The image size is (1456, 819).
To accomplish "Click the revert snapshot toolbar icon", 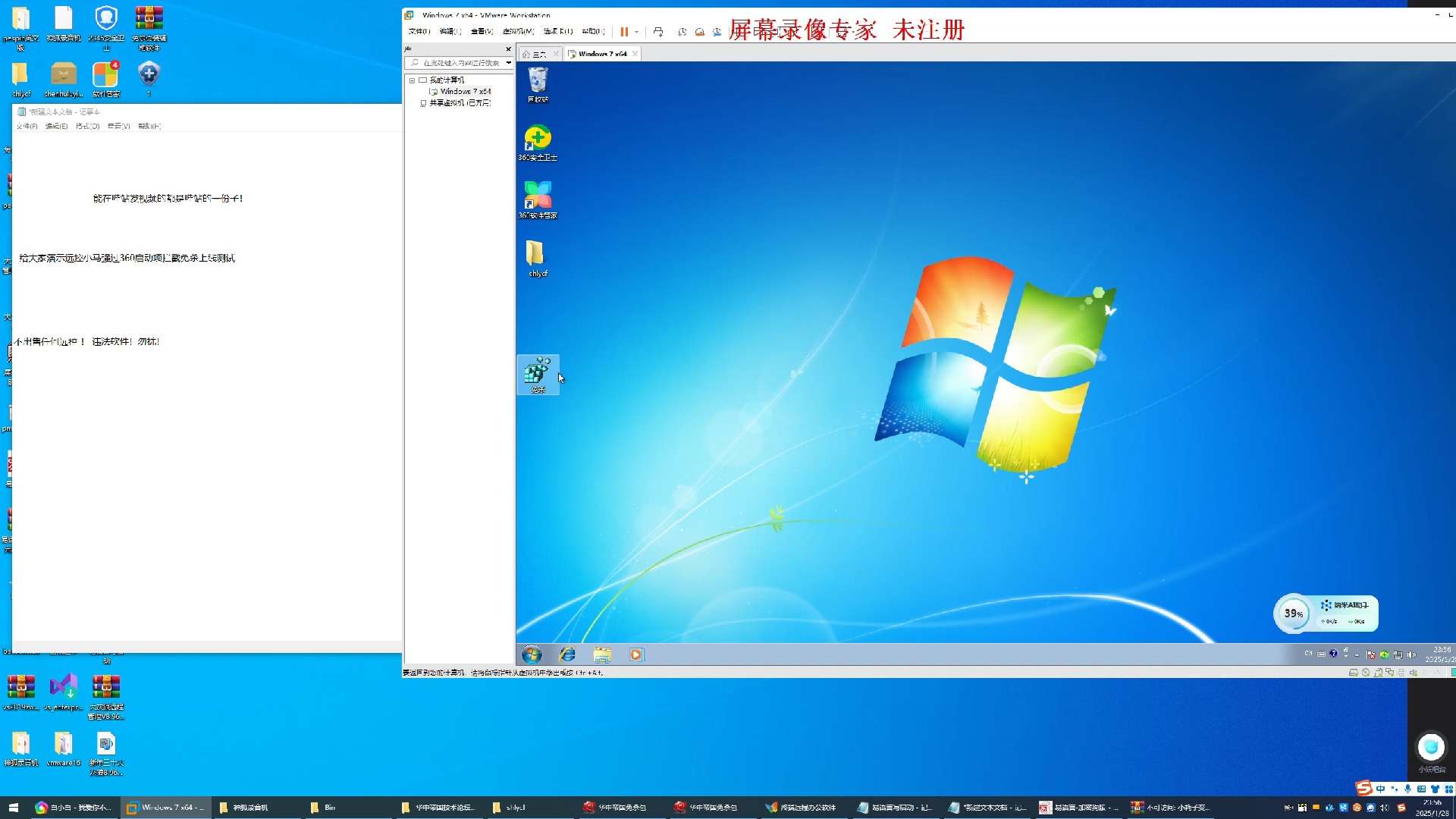I will (699, 32).
